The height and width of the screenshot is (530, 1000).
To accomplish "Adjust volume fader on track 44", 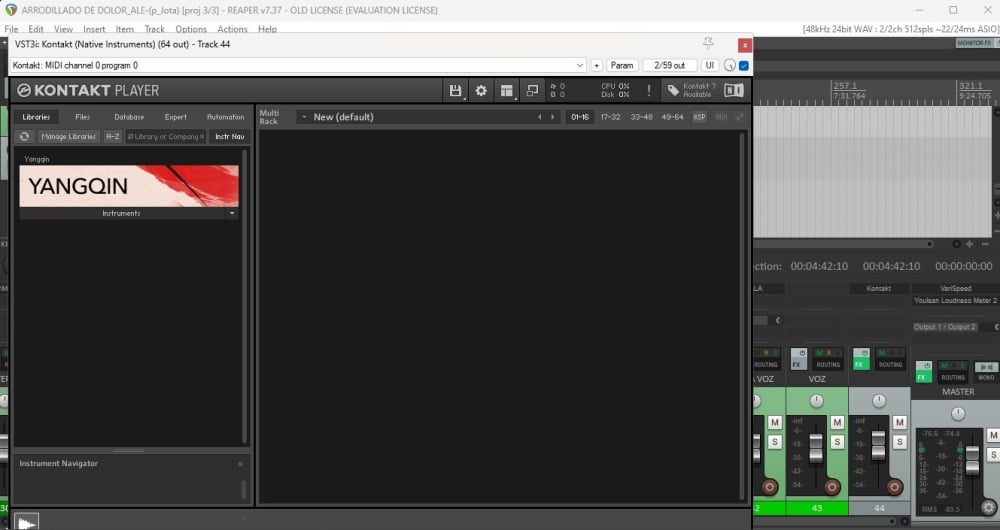I will (879, 445).
